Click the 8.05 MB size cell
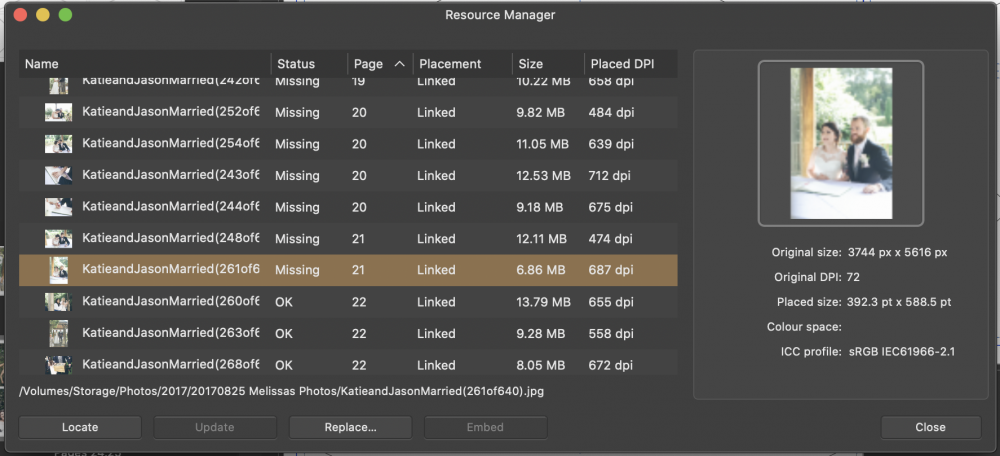Screen dimensions: 1000x456 click(x=540, y=365)
